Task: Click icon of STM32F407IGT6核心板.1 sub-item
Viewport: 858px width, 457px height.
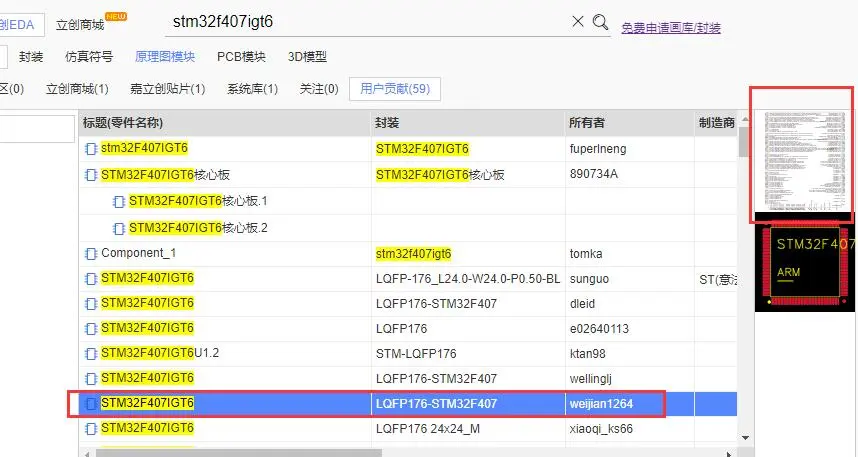Action: (x=119, y=202)
